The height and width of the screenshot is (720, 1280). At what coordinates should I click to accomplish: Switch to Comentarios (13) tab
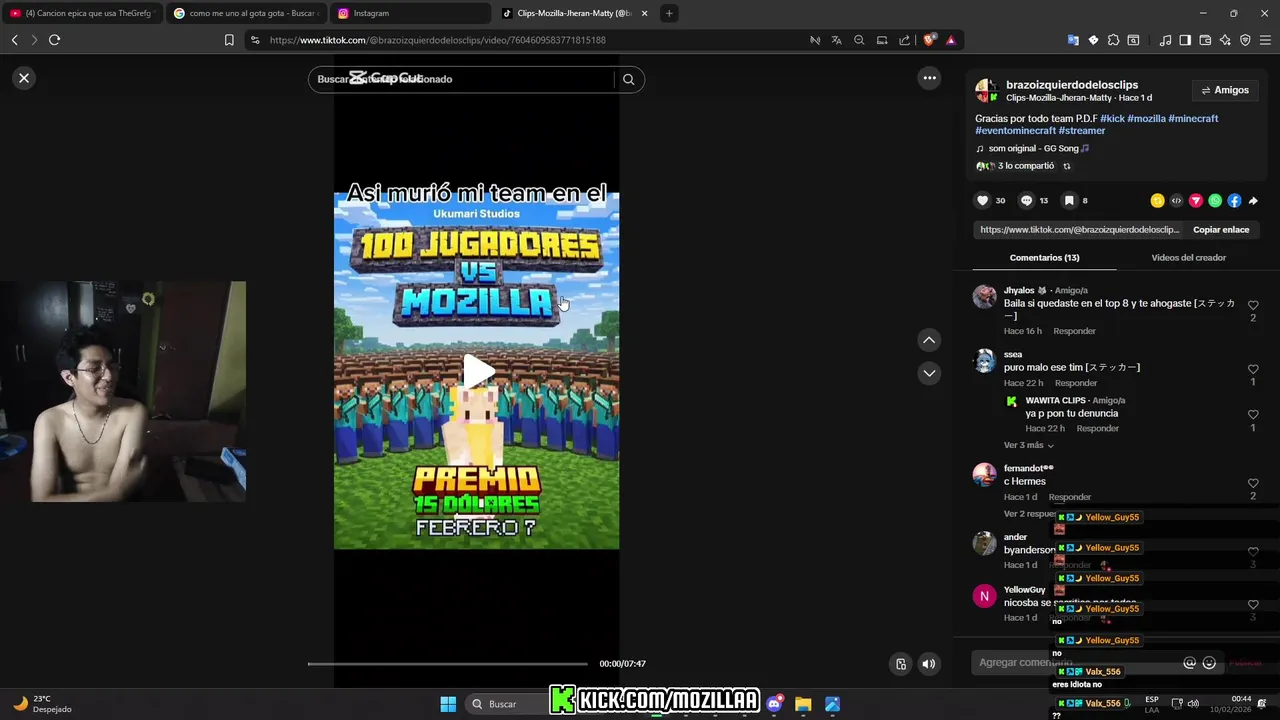point(1044,258)
